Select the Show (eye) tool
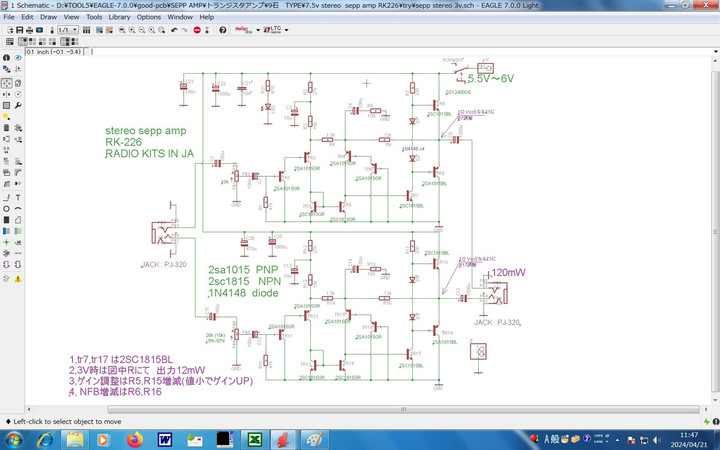Image resolution: width=720 pixels, height=450 pixels. 20,58
